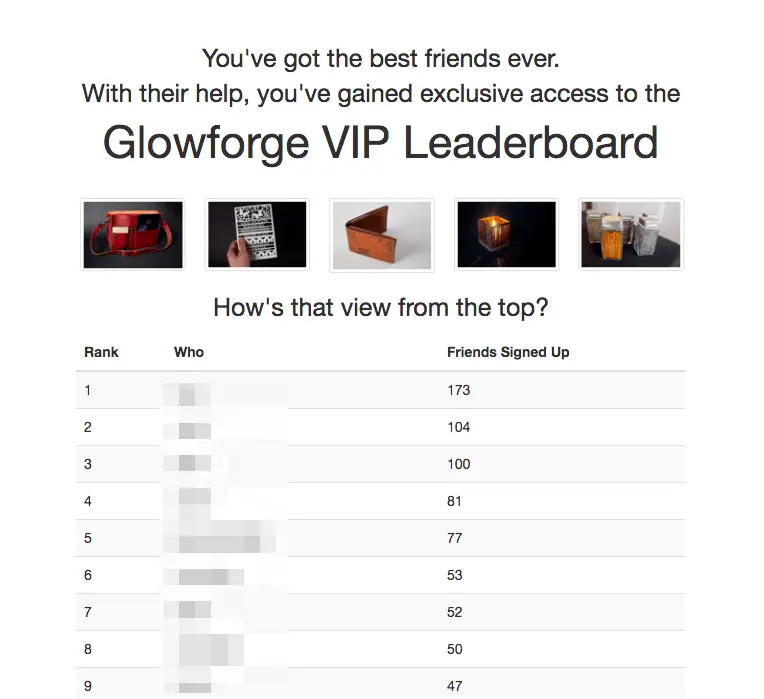
Task: Open the engraved glass jars thumbnail
Action: 630,235
